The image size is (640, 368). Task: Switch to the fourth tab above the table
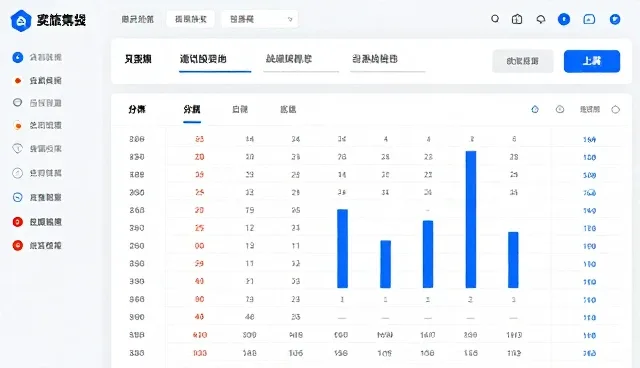(x=288, y=109)
